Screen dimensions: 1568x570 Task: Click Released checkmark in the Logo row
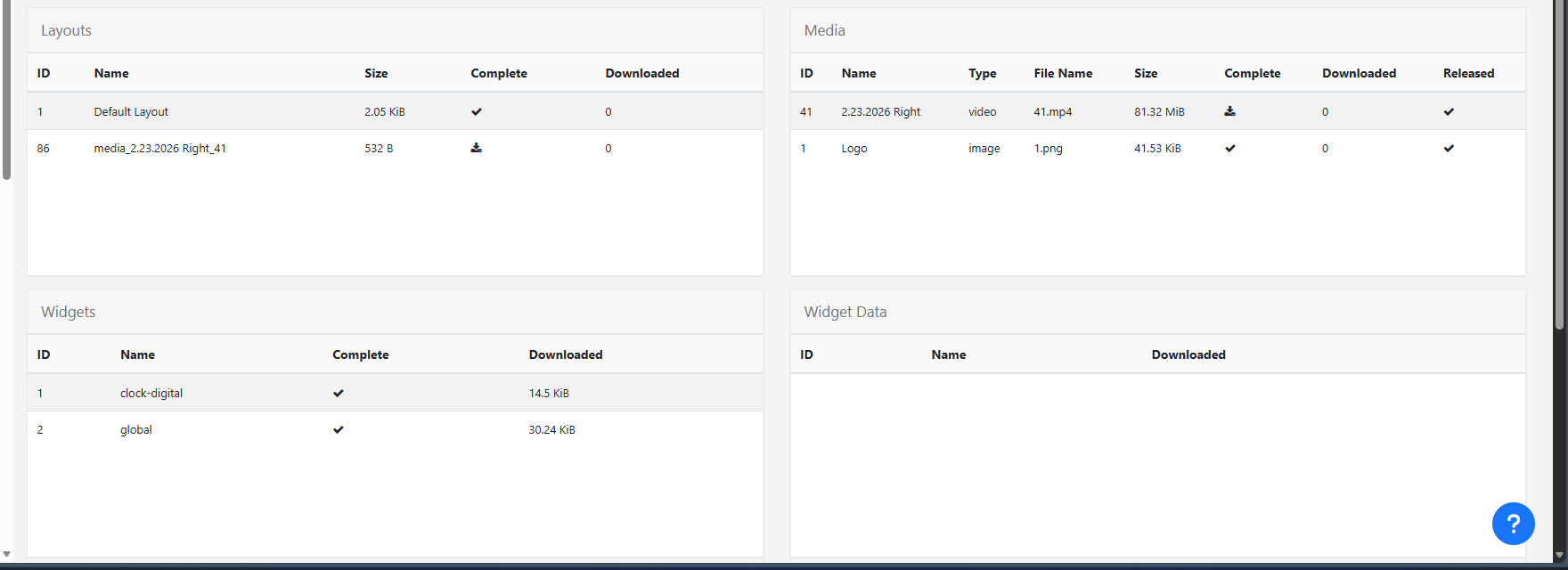pos(1449,148)
